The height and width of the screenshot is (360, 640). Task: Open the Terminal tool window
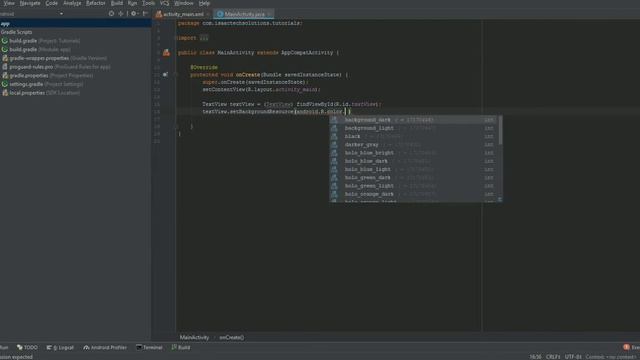click(x=149, y=348)
